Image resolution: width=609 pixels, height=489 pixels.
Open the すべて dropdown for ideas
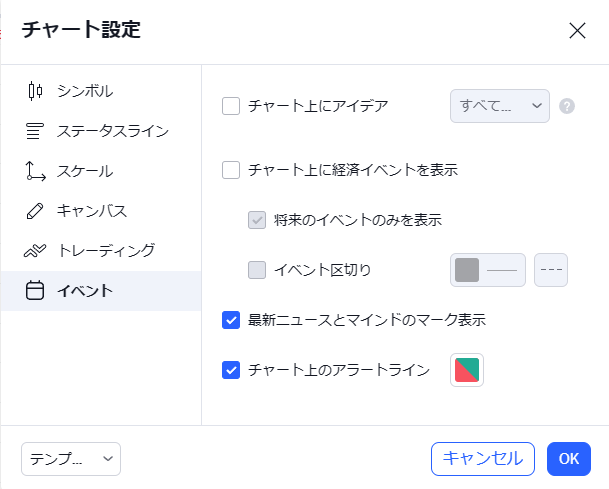point(499,106)
